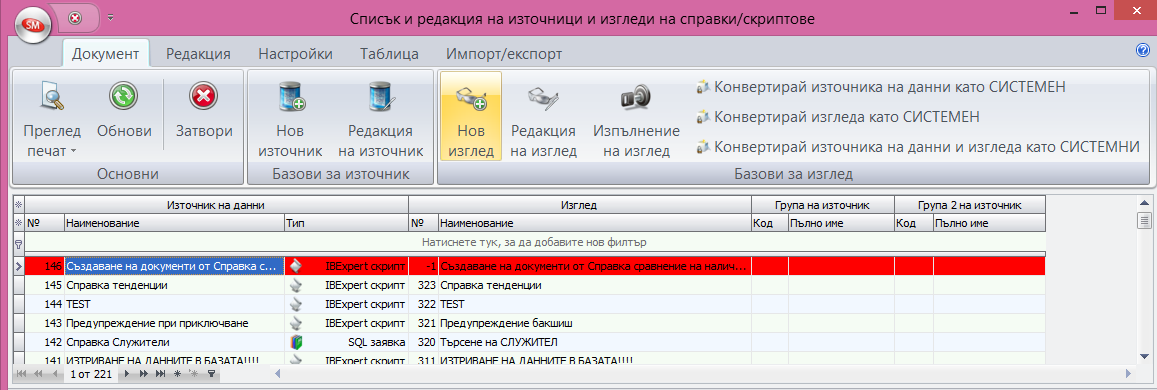Open quick access toolbar customize arrow
This screenshot has height=390, width=1157.
(111, 16)
